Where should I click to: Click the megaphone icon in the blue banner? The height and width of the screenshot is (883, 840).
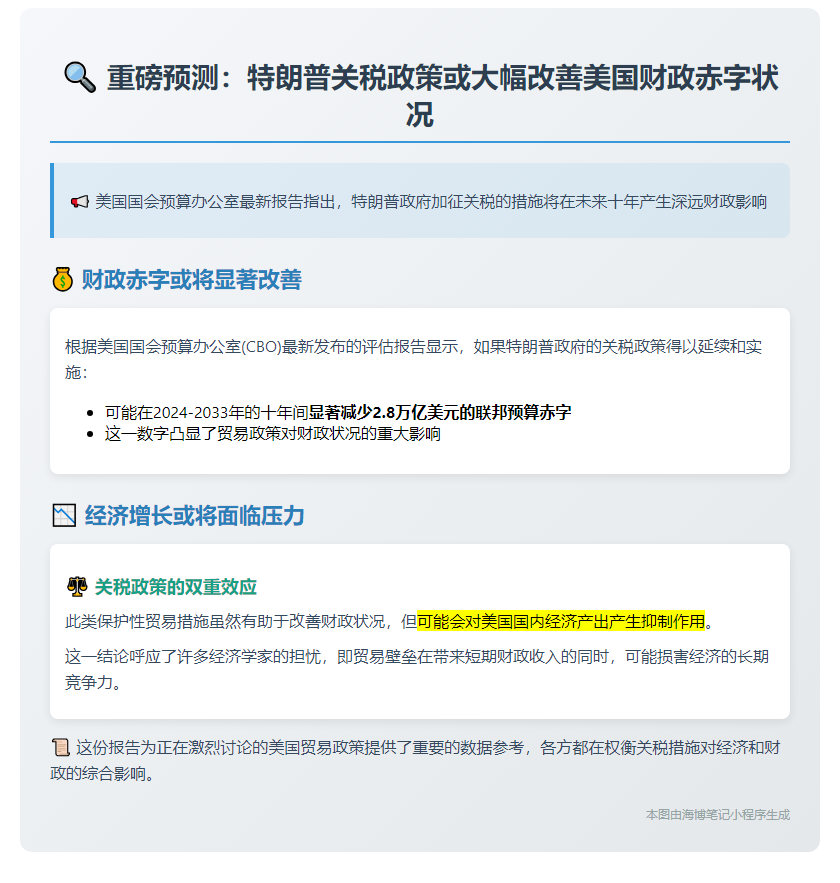pos(80,202)
